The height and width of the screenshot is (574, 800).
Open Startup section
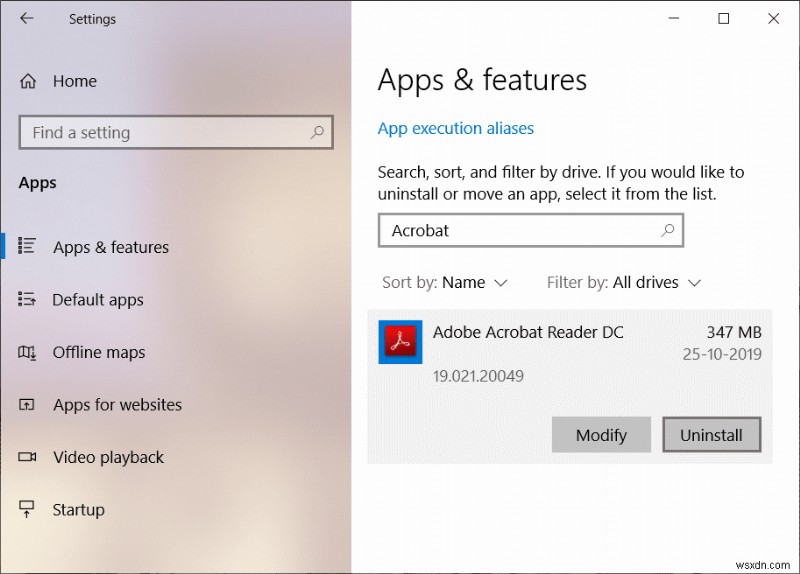pos(79,510)
